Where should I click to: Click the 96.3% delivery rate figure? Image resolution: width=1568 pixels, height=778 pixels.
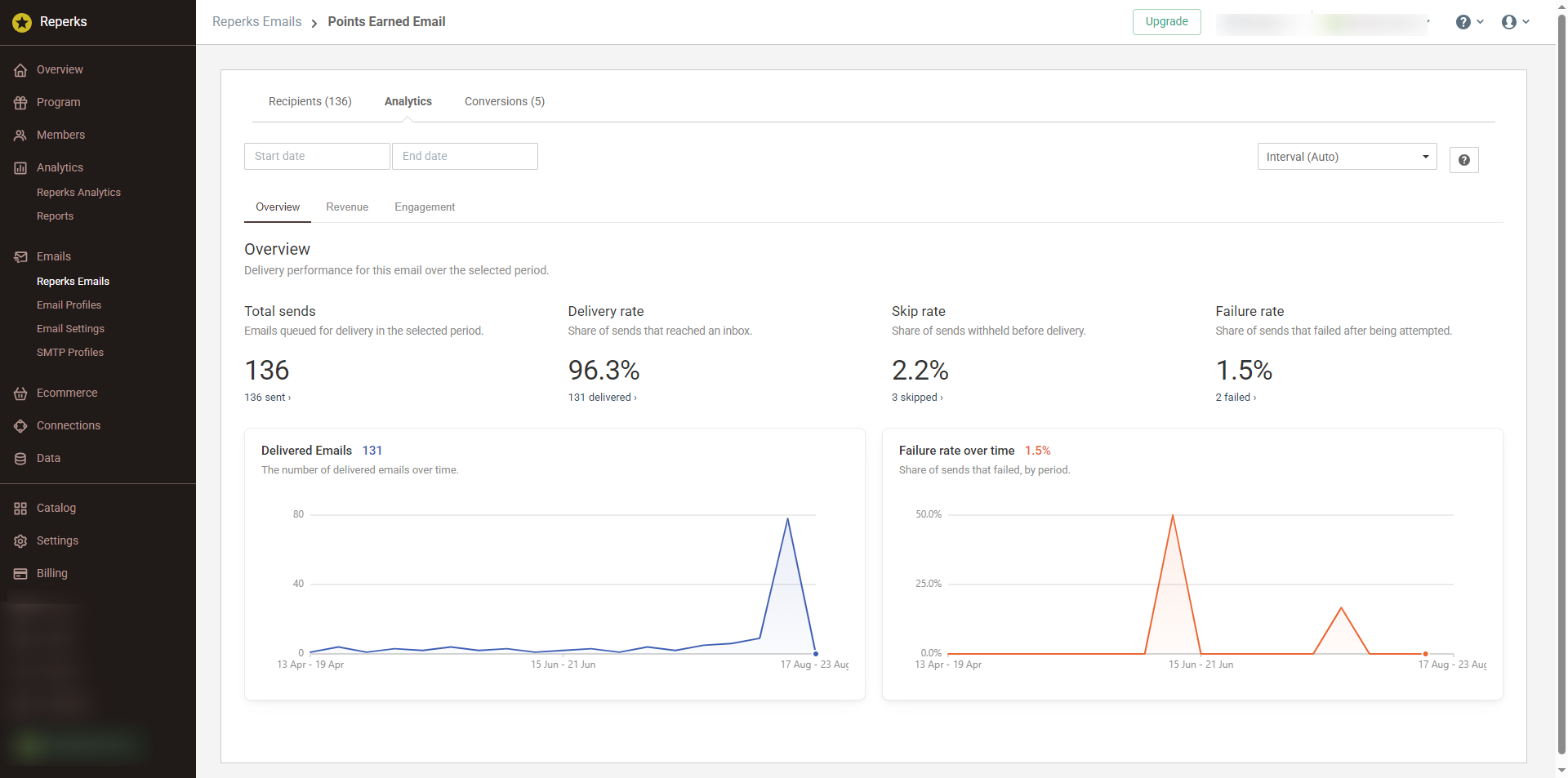(604, 371)
